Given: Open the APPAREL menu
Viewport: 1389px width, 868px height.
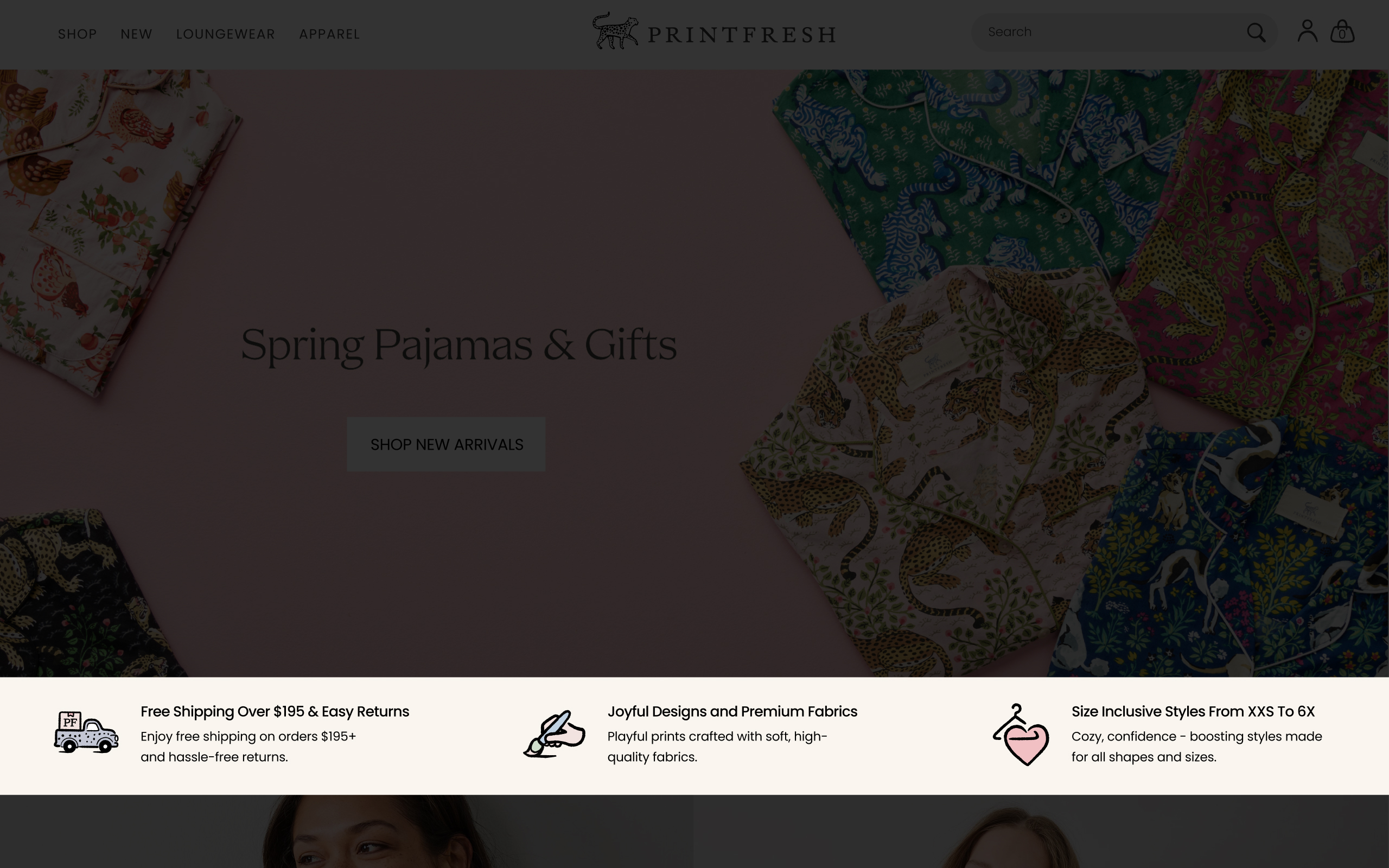Looking at the screenshot, I should (x=329, y=34).
